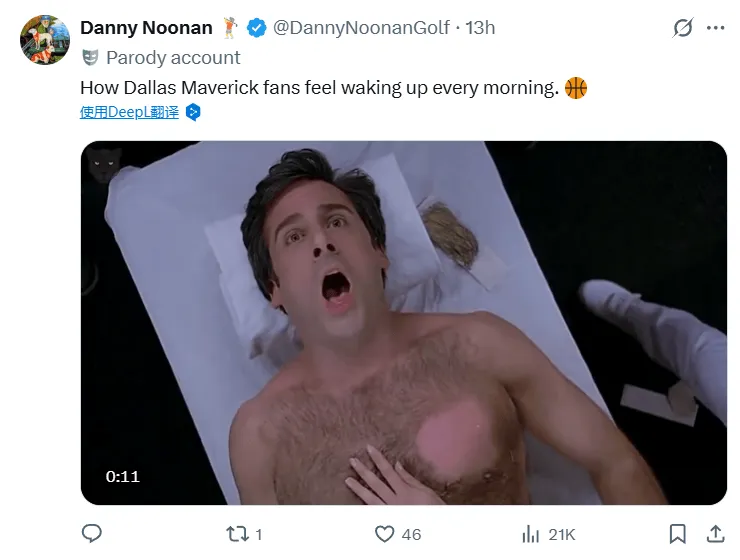Click the DeepL hexagon logo icon
The image size is (740, 560).
[194, 113]
